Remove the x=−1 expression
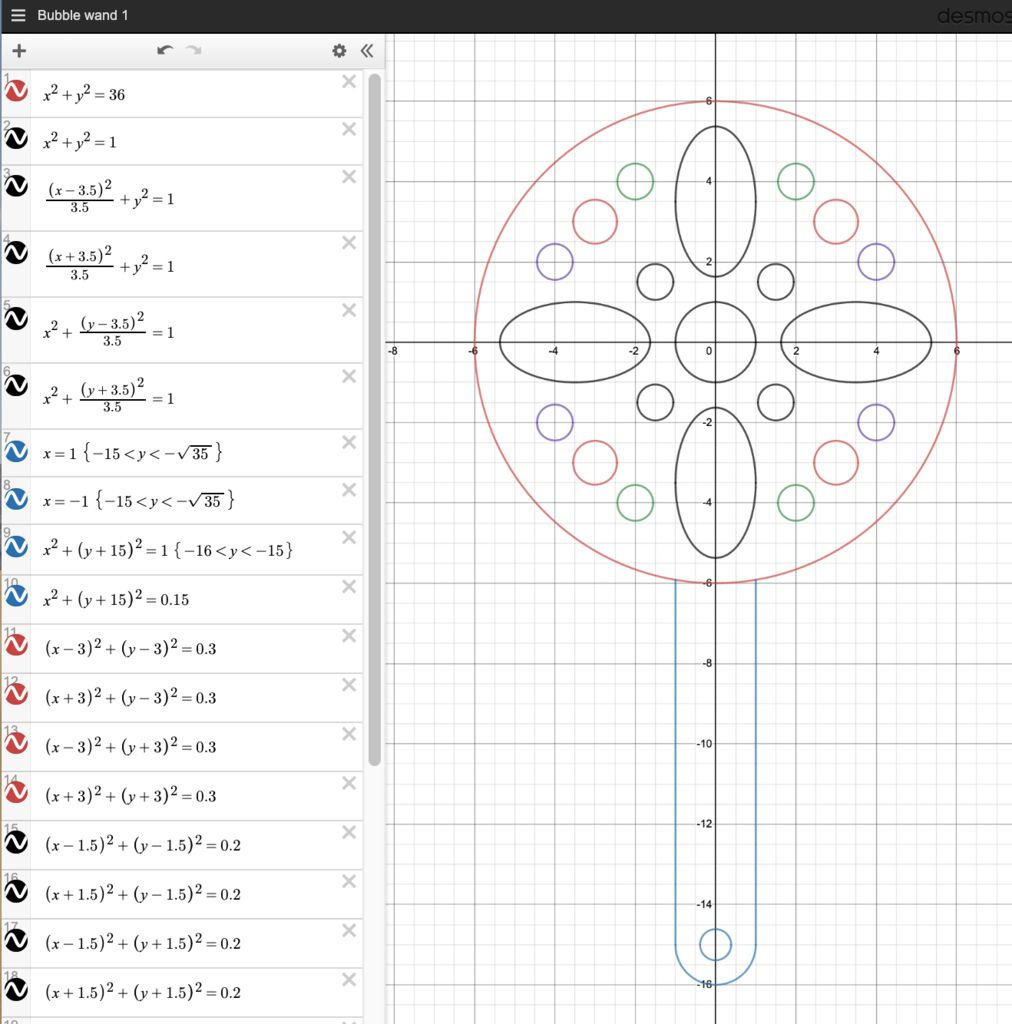 click(x=348, y=490)
